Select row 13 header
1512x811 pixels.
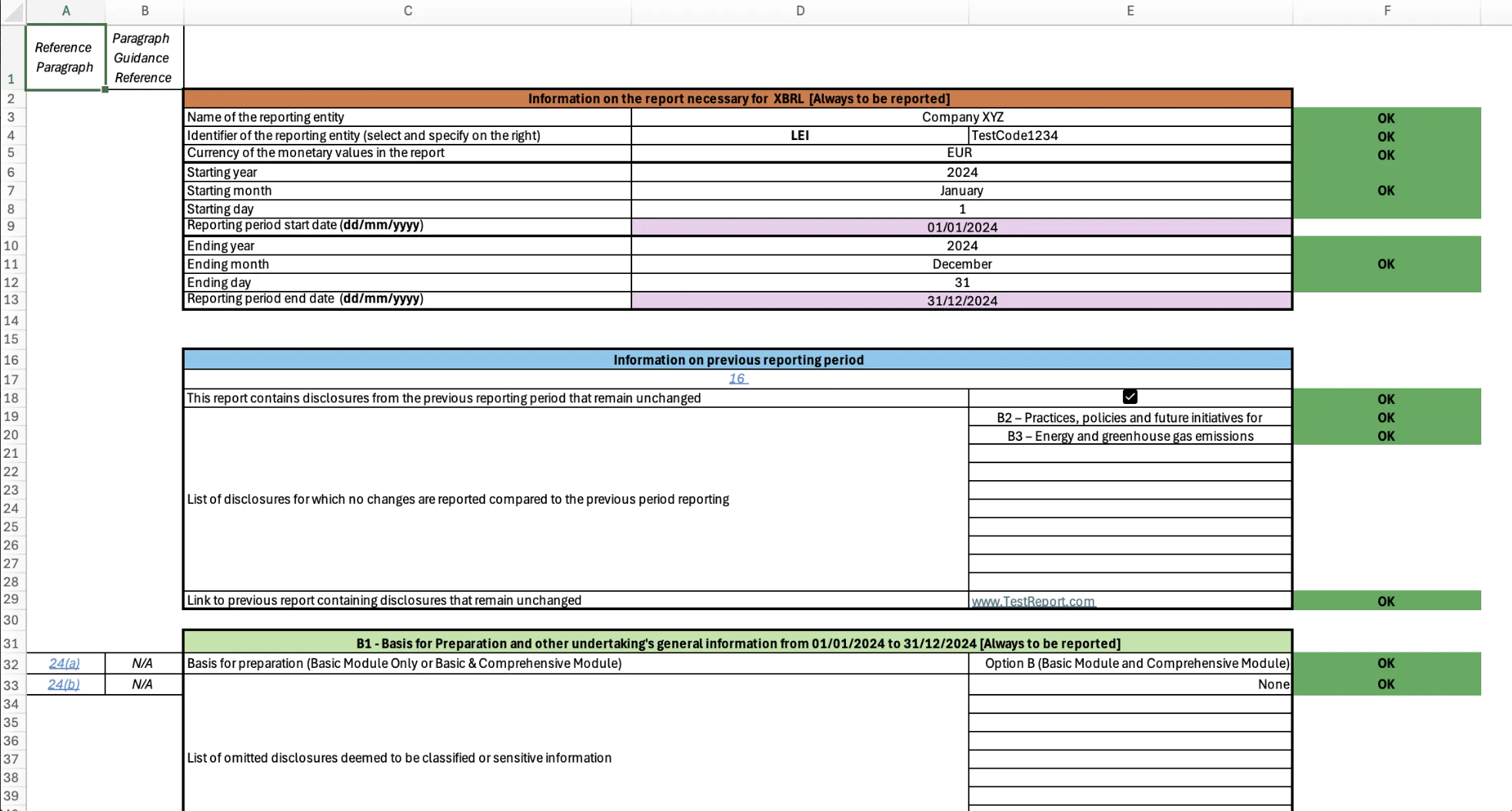12,300
